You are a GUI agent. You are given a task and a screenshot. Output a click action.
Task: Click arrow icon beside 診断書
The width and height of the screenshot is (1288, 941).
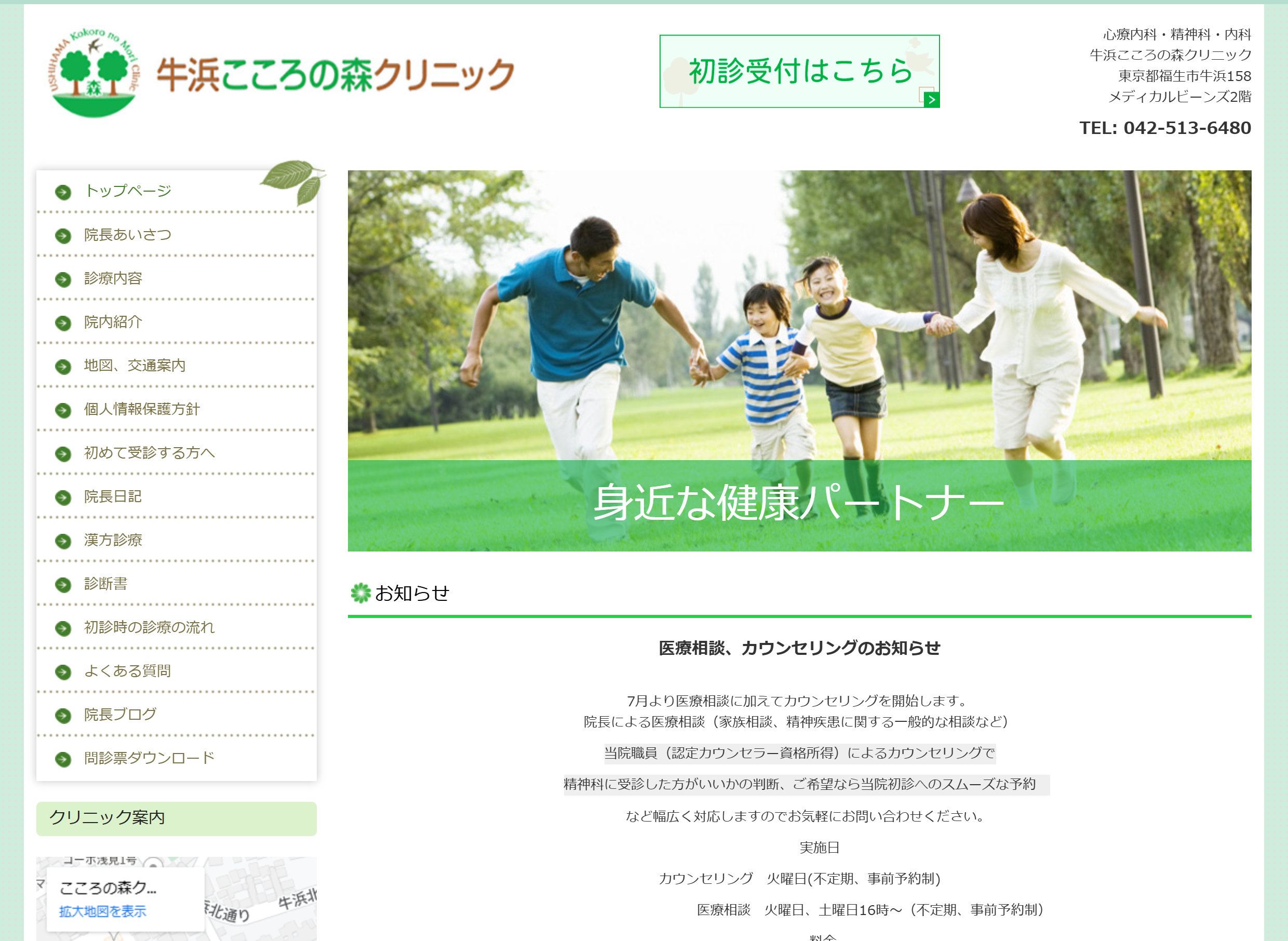coord(63,585)
